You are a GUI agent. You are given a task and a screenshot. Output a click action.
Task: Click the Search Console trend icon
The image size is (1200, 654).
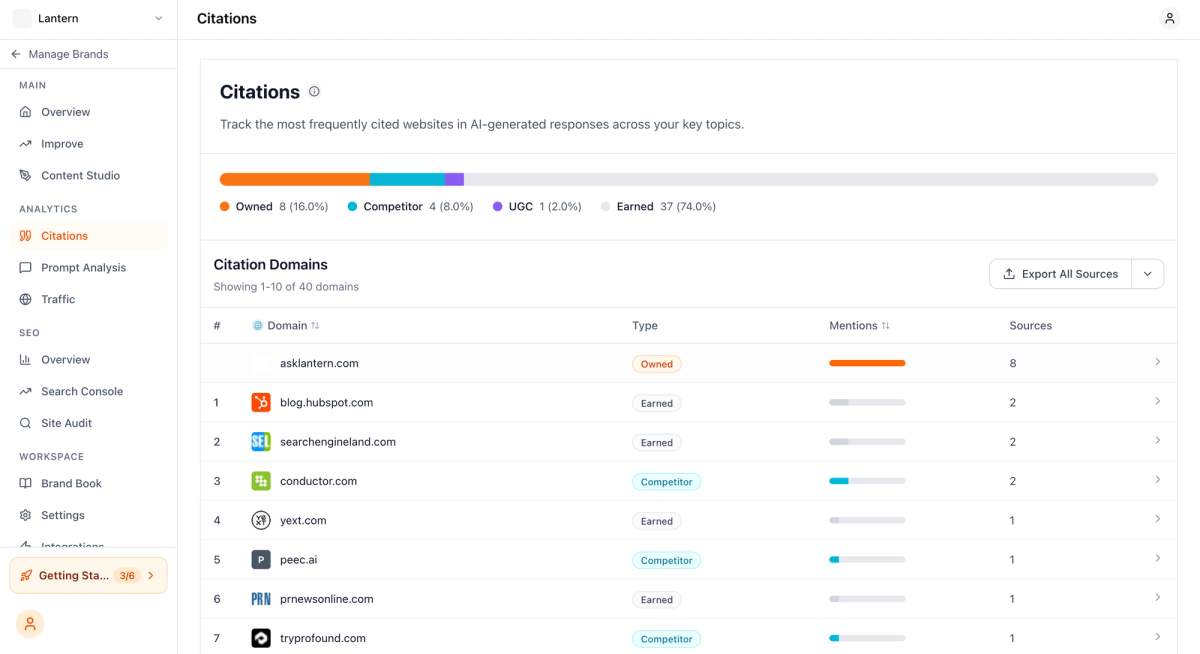click(x=26, y=391)
